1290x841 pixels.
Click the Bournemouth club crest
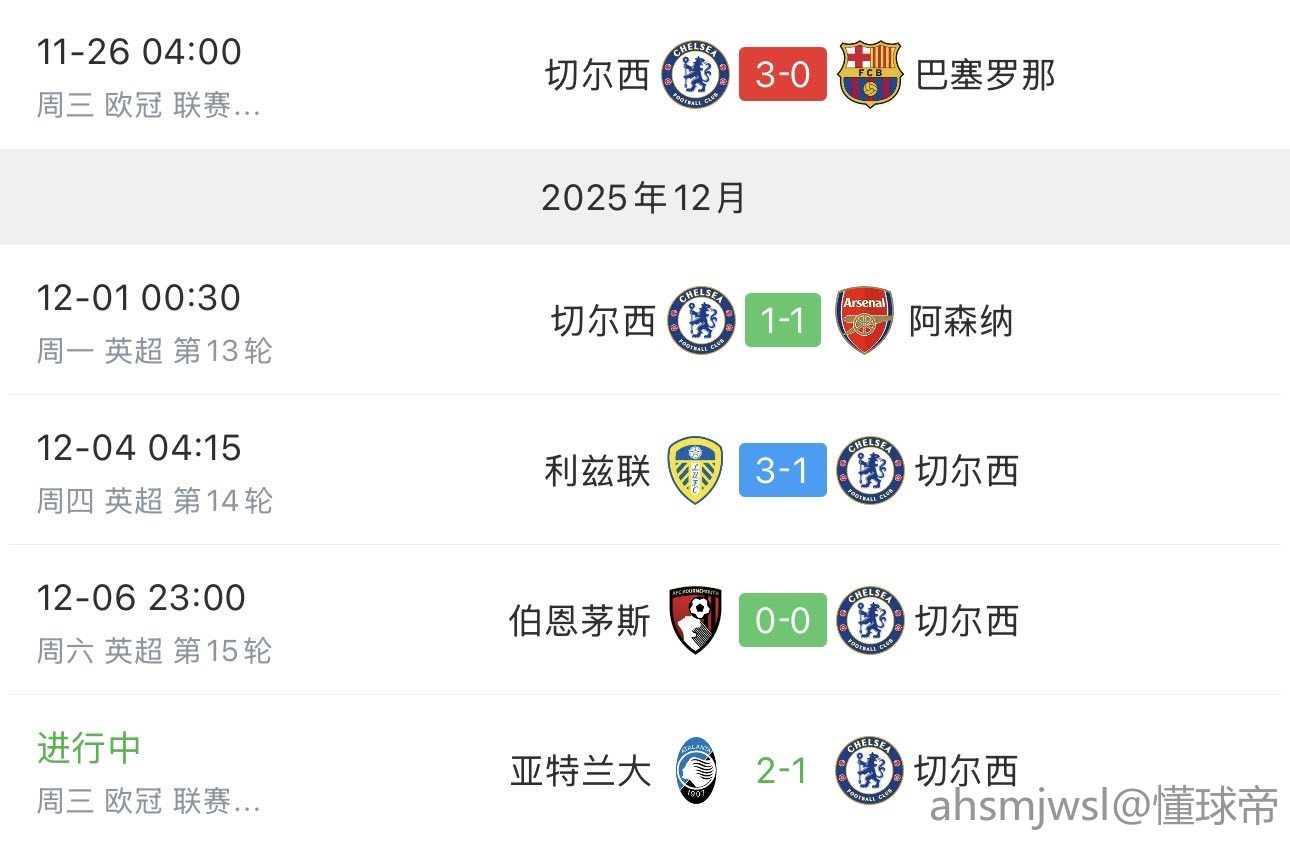point(696,620)
